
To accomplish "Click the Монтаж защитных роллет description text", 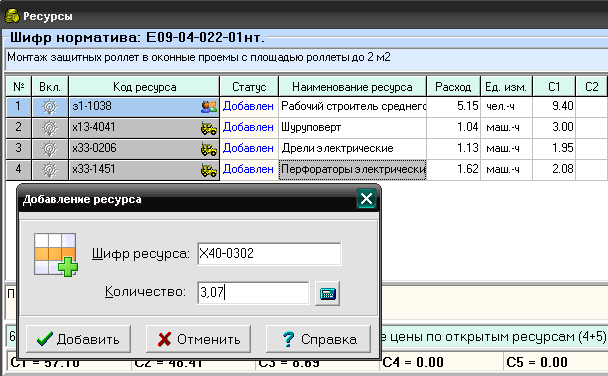I will [x=199, y=57].
